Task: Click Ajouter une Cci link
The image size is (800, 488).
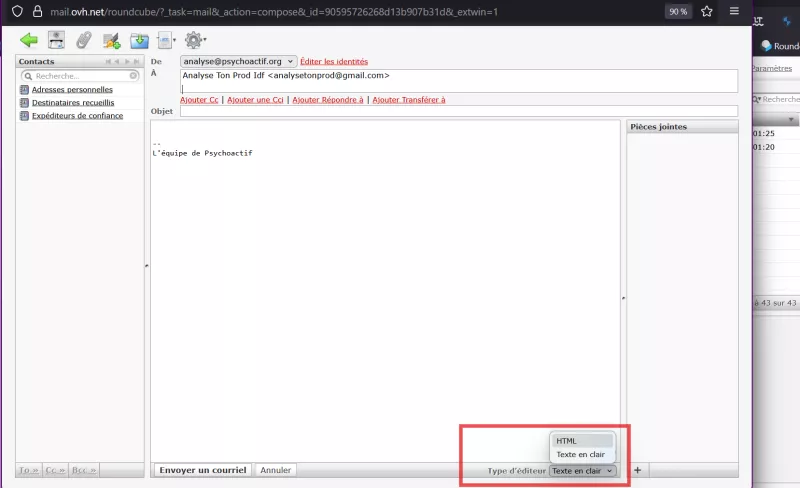Action: pyautogui.click(x=255, y=100)
